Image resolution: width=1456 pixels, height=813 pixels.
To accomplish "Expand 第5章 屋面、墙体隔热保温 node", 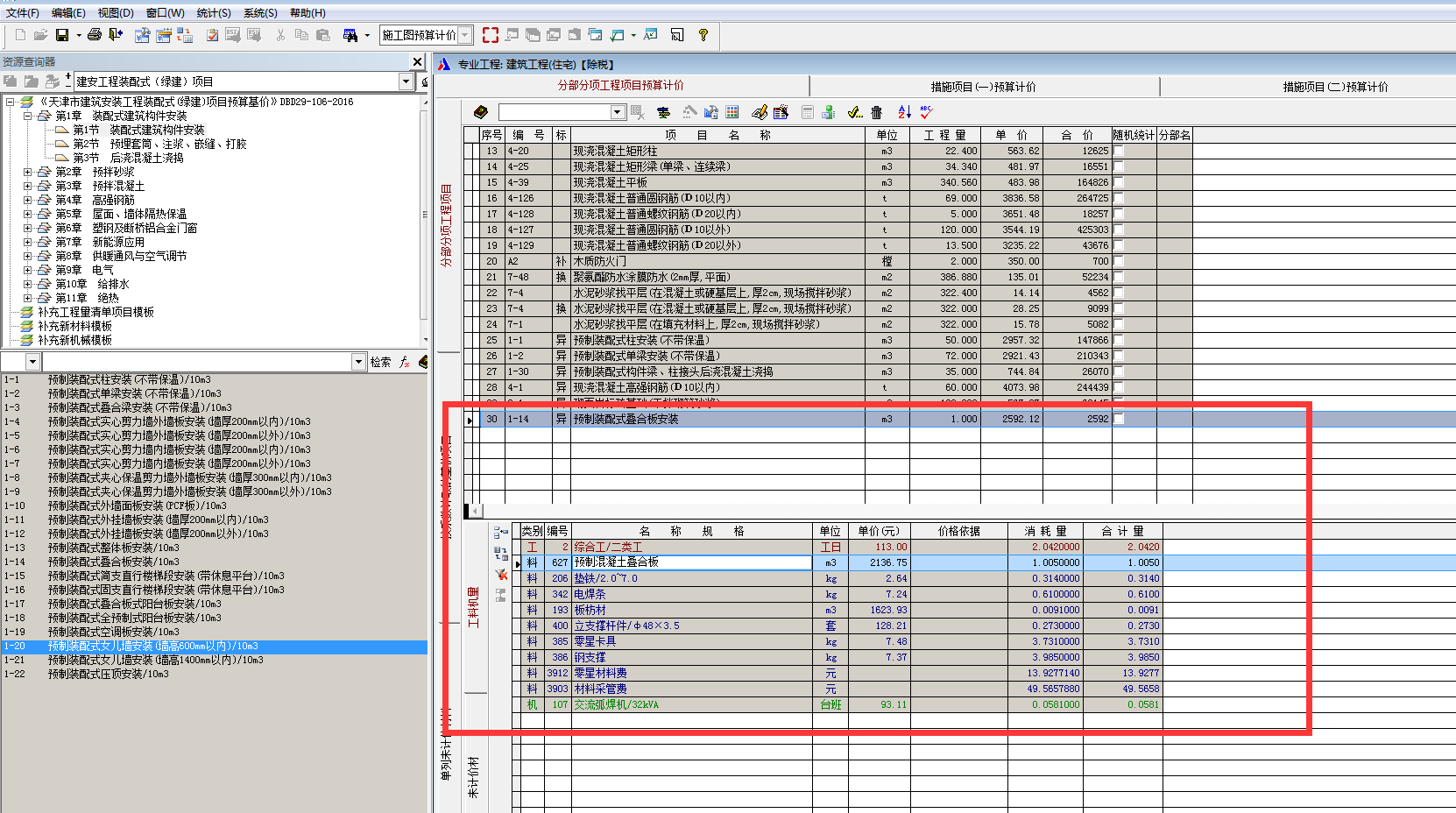I will point(28,214).
